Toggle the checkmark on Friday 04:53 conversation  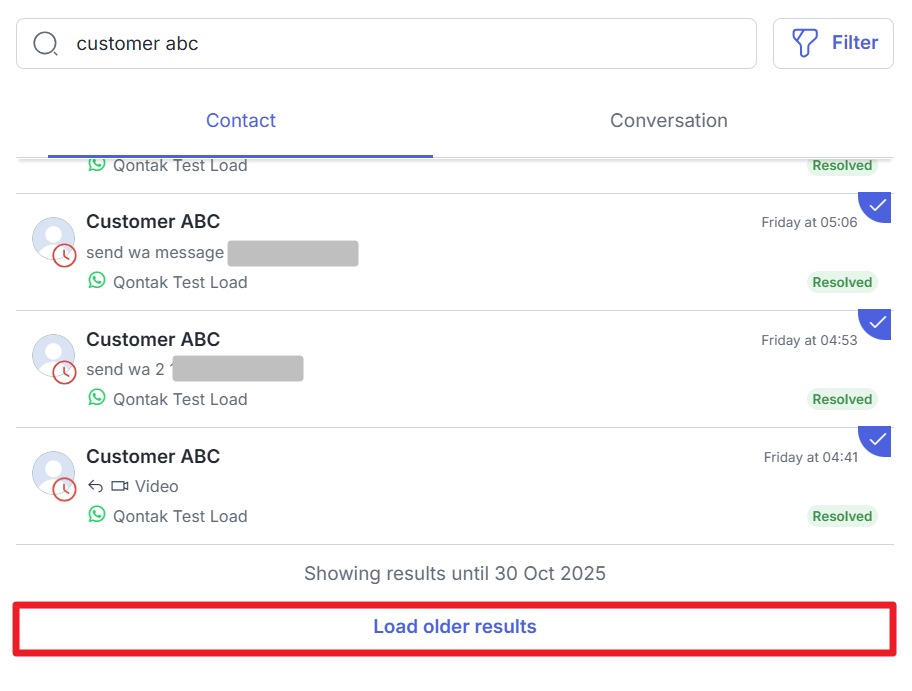tap(878, 322)
